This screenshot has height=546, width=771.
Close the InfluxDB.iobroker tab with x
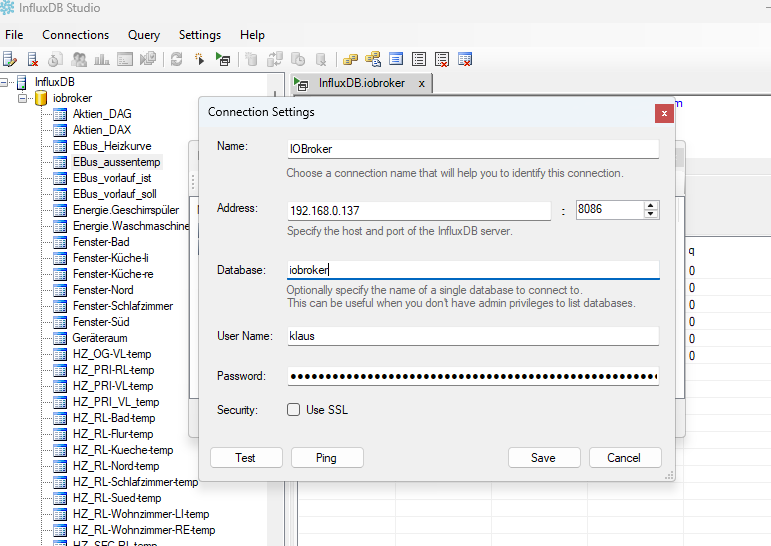click(x=421, y=84)
